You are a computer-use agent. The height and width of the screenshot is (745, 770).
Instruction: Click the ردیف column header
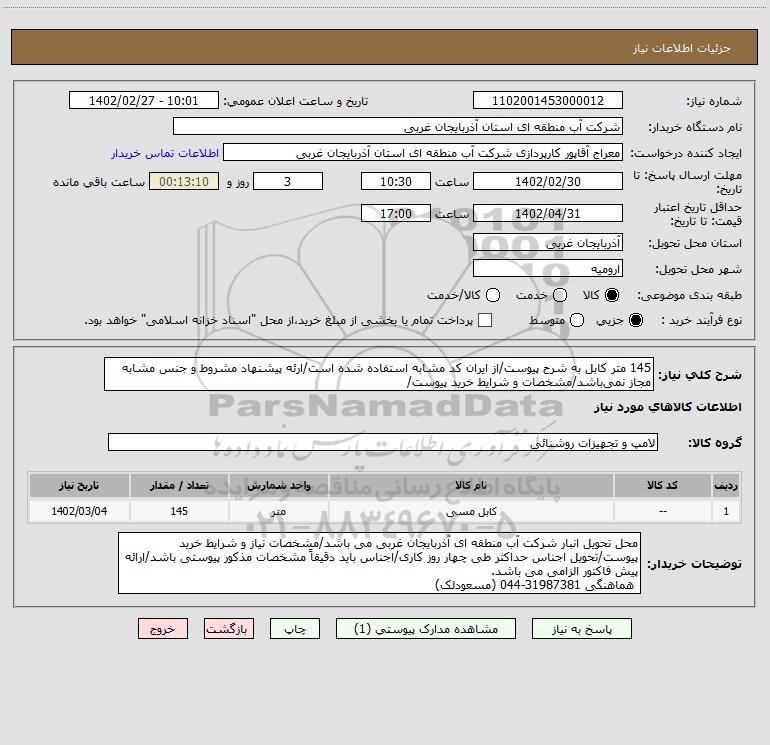pyautogui.click(x=726, y=485)
